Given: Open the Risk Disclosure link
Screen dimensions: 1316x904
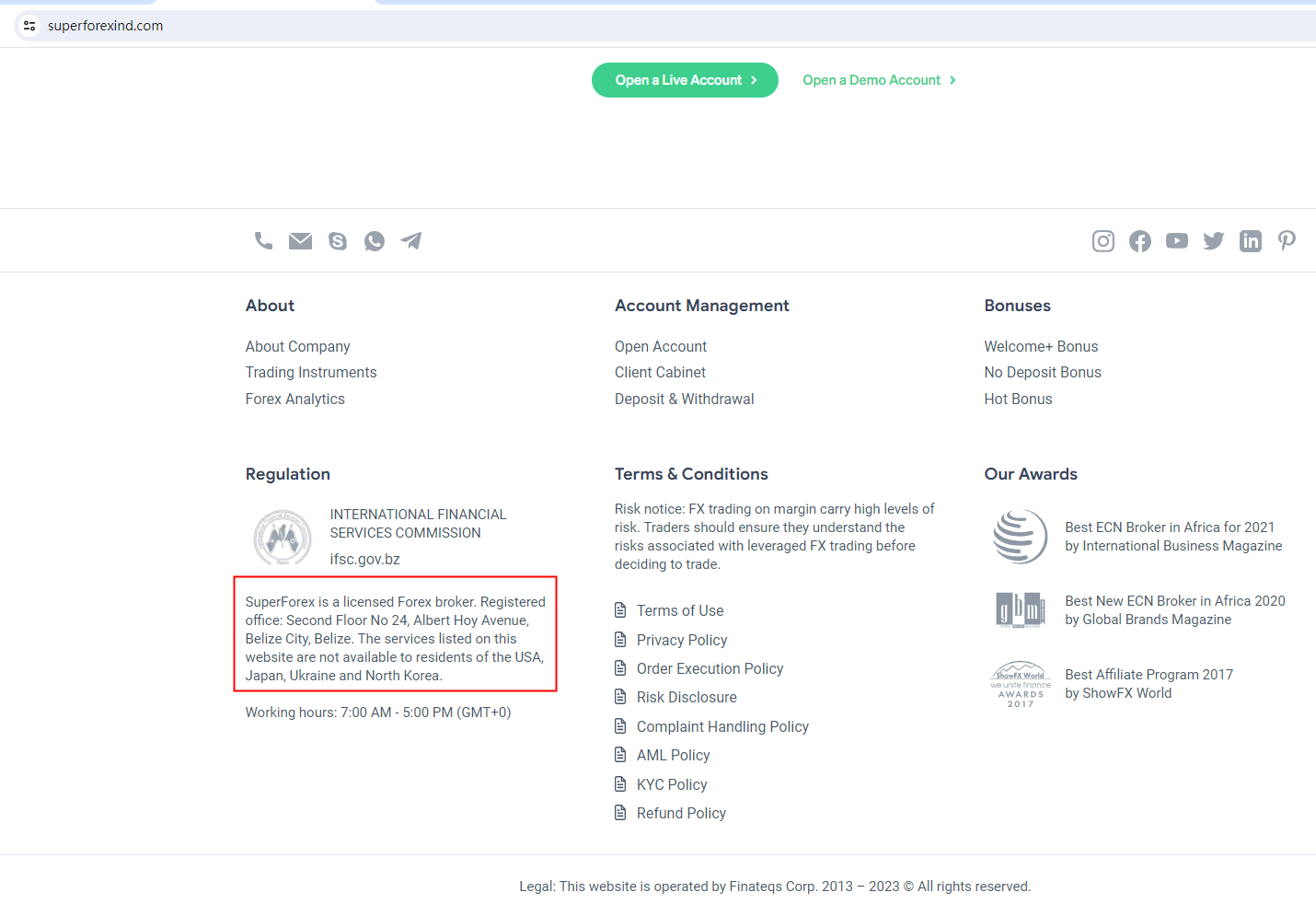Looking at the screenshot, I should coord(687,697).
